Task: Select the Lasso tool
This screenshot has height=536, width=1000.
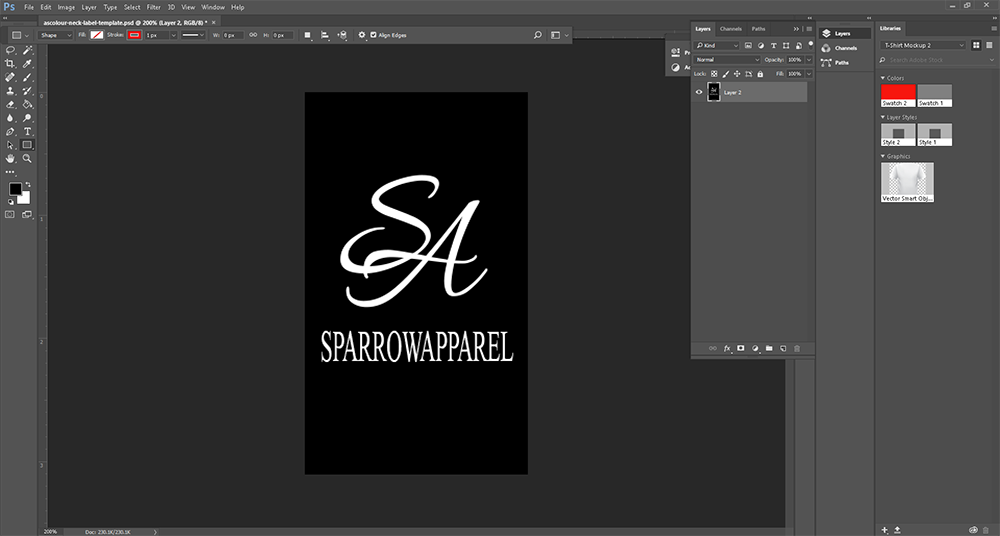Action: pos(10,50)
